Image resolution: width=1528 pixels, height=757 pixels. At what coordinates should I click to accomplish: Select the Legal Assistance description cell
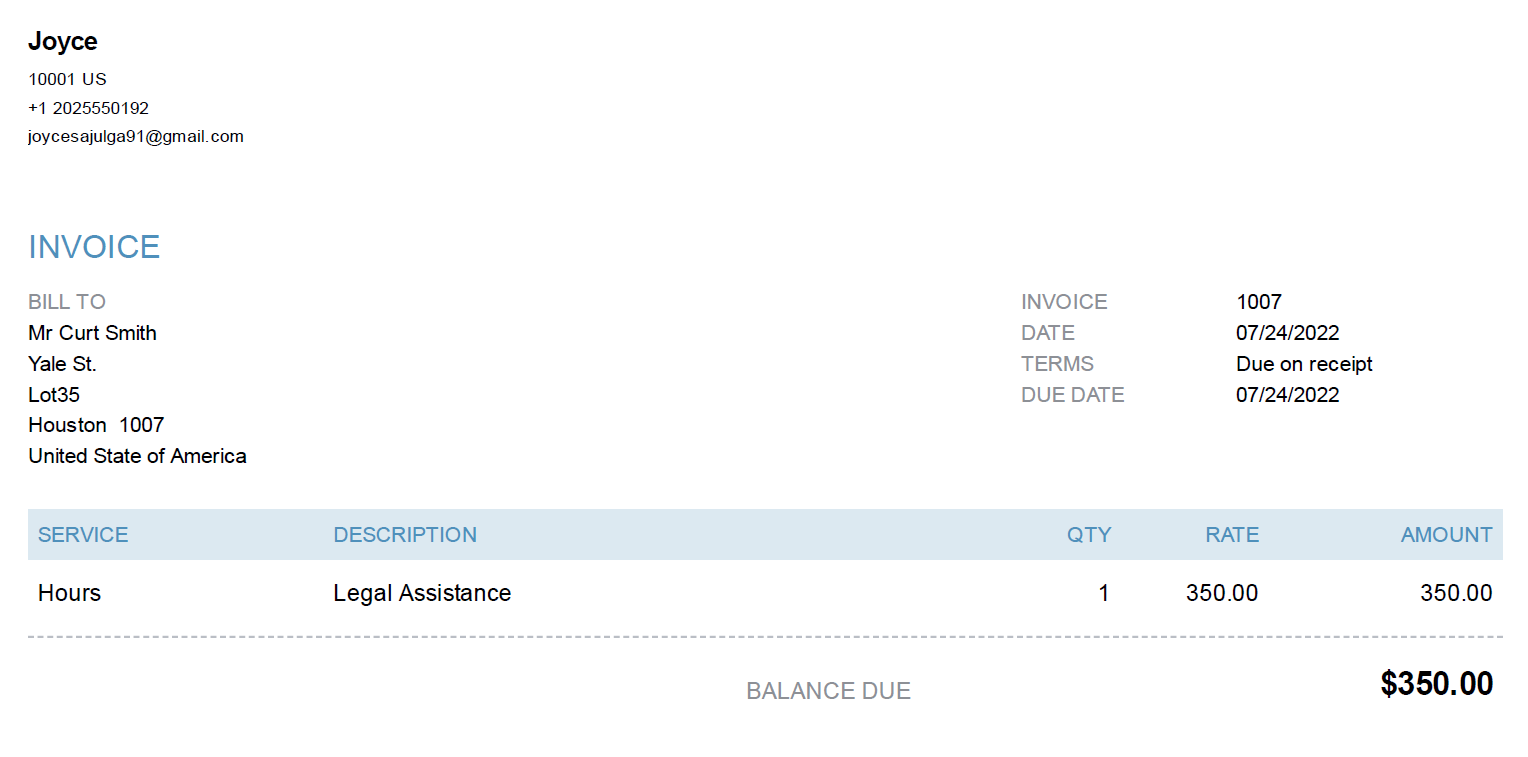422,593
